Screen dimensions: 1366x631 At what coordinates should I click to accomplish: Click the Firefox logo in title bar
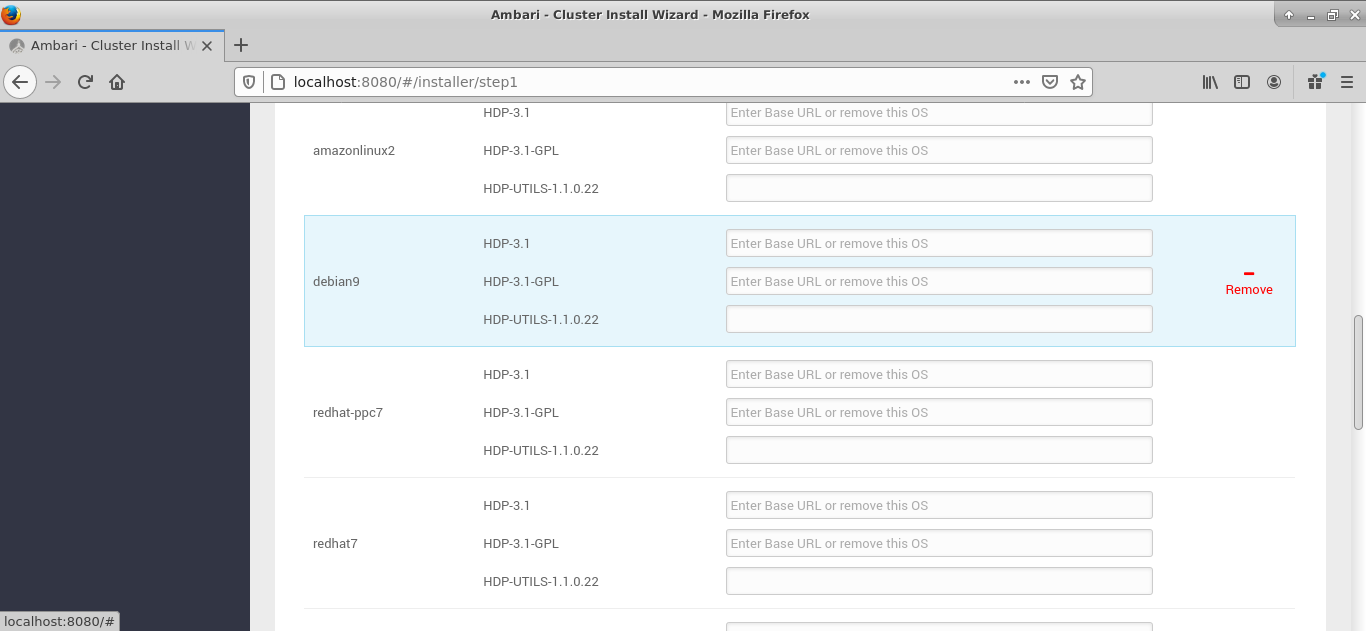pos(11,14)
